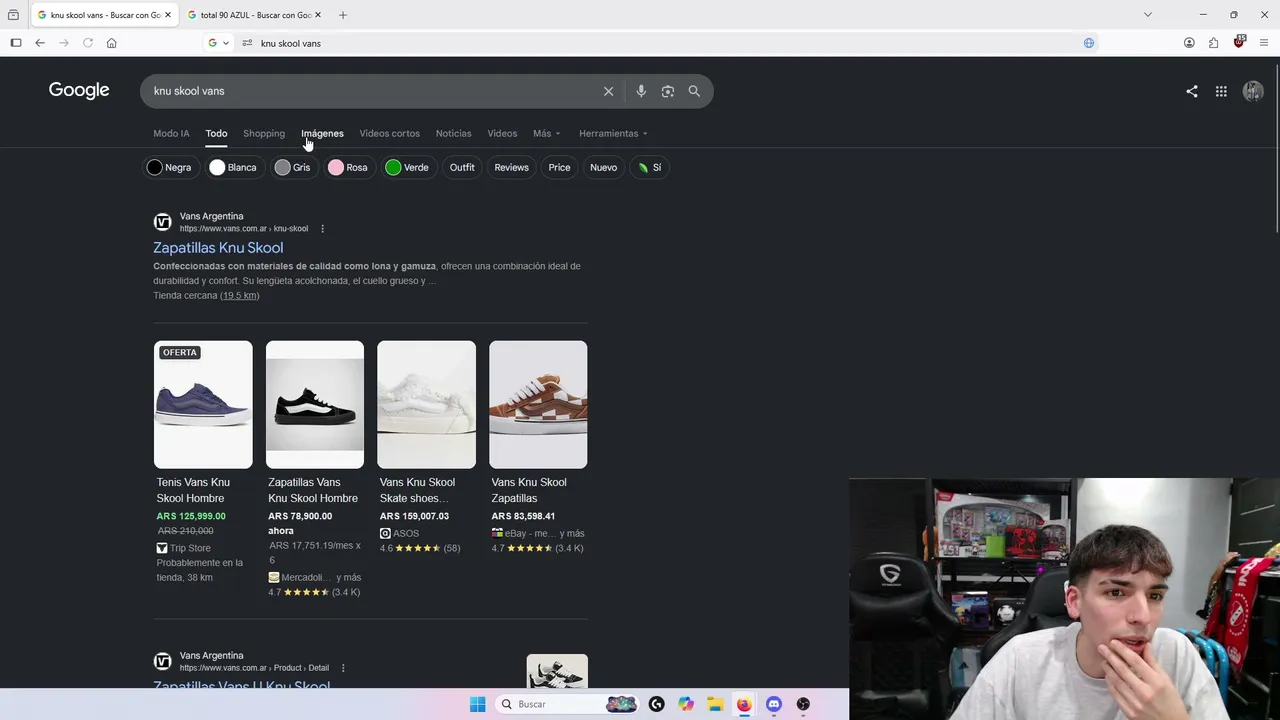
Task: Open the 'Zapatillas Knu Skool' result link
Action: click(x=218, y=248)
